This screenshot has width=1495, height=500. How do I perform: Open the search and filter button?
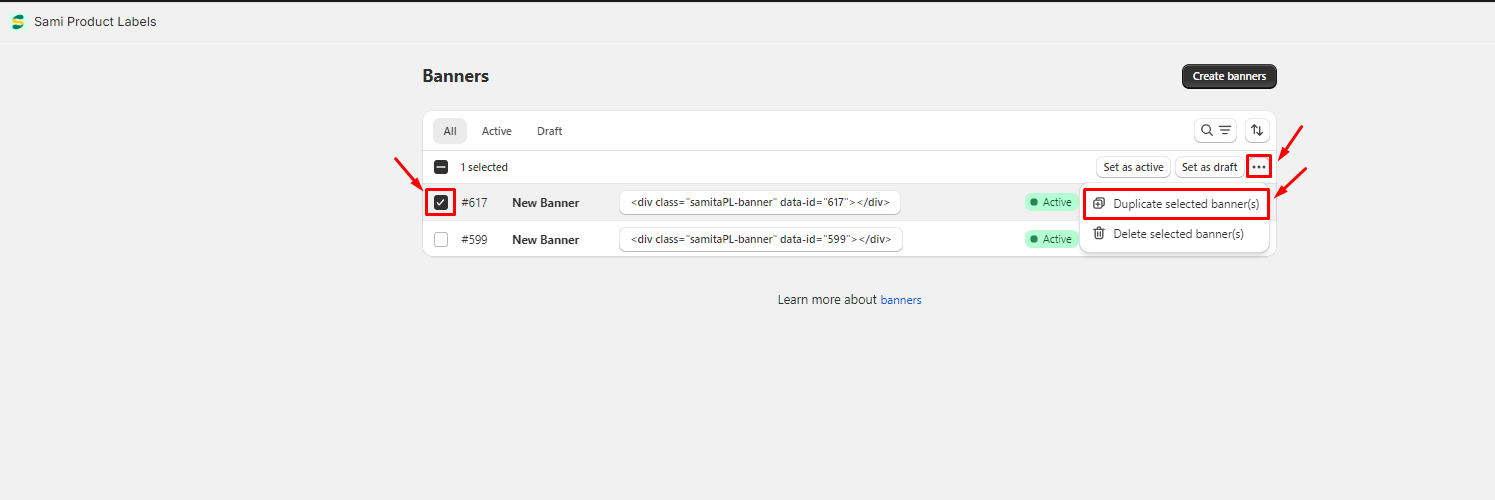pyautogui.click(x=1215, y=130)
